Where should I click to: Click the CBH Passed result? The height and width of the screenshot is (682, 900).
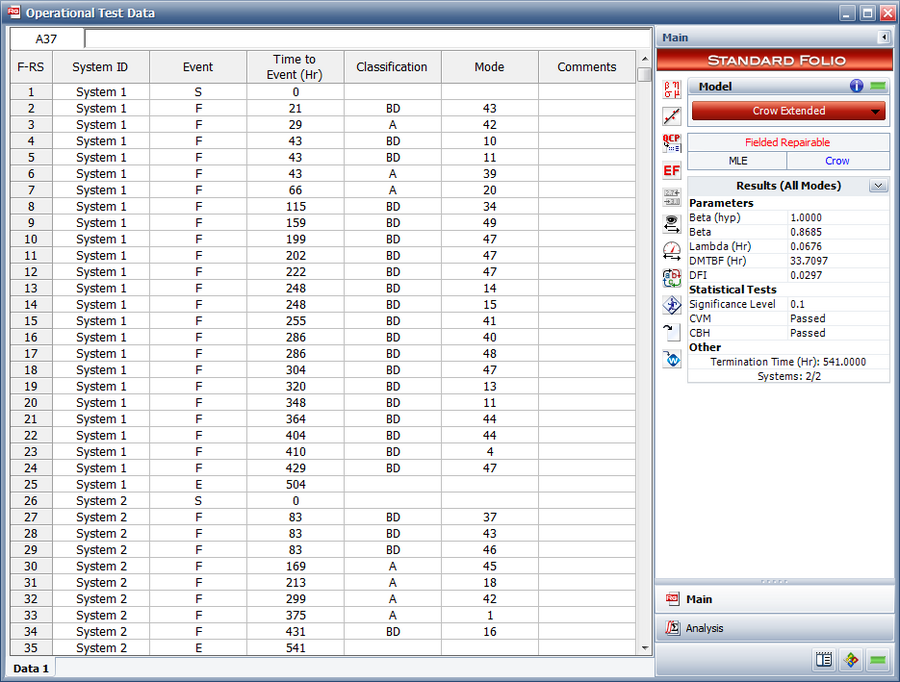coord(808,333)
